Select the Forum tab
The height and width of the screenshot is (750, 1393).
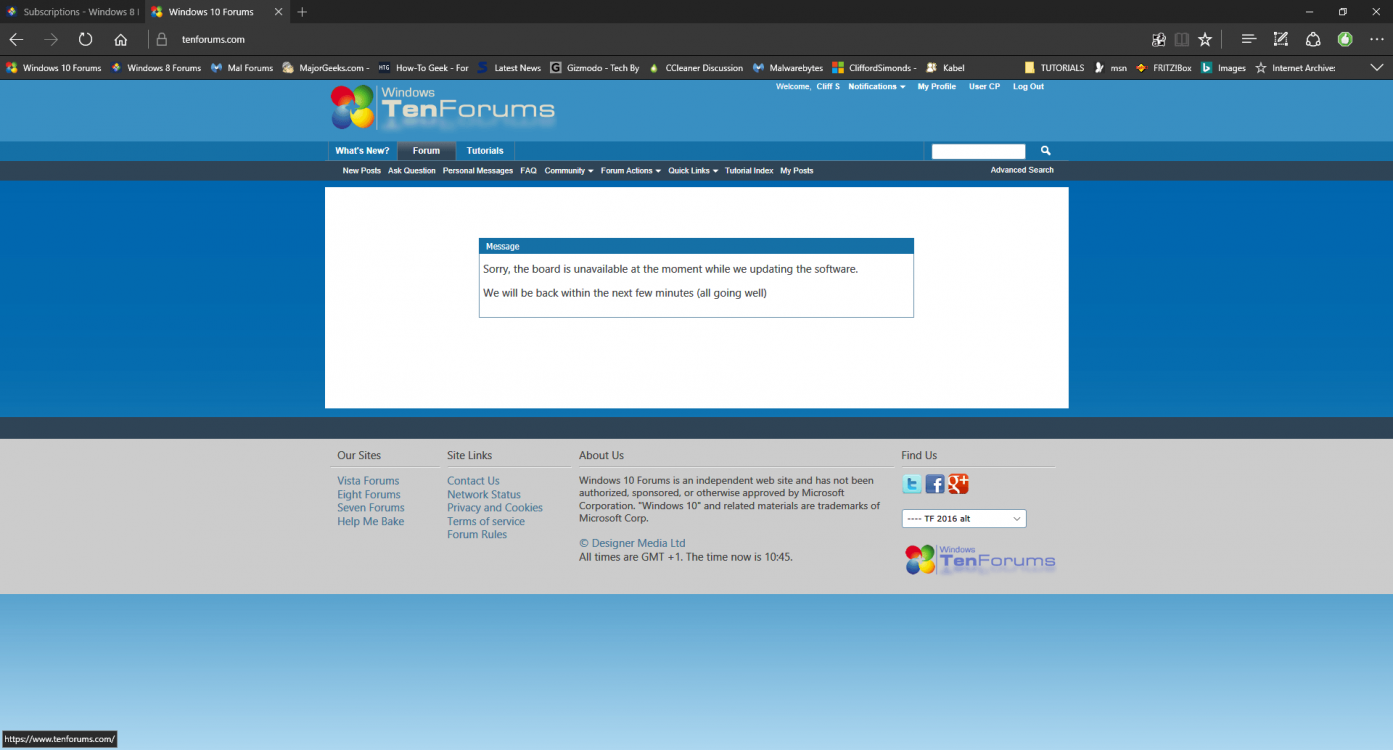[x=426, y=151]
